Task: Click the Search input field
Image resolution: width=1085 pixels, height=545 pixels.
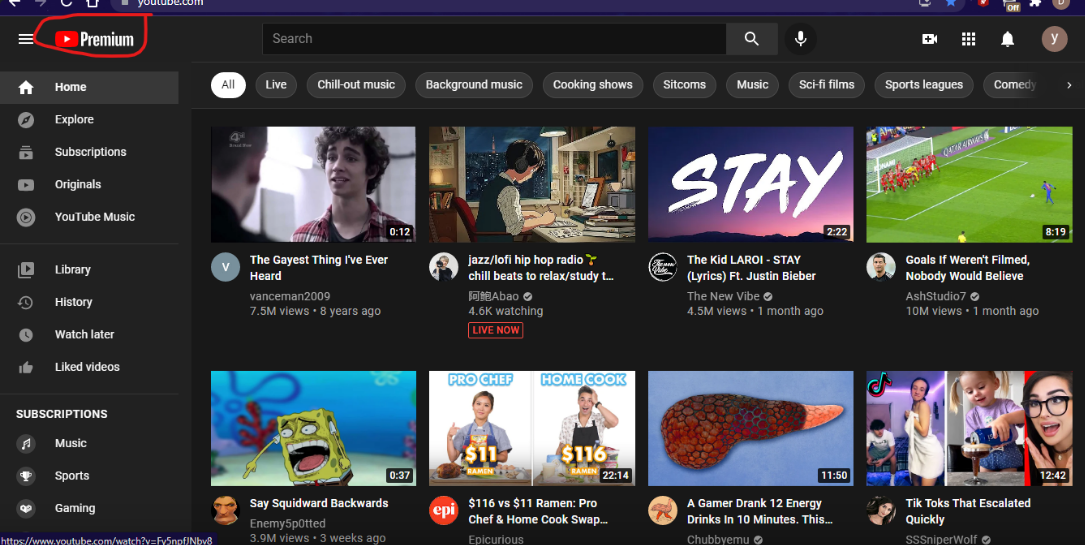Action: pos(494,39)
